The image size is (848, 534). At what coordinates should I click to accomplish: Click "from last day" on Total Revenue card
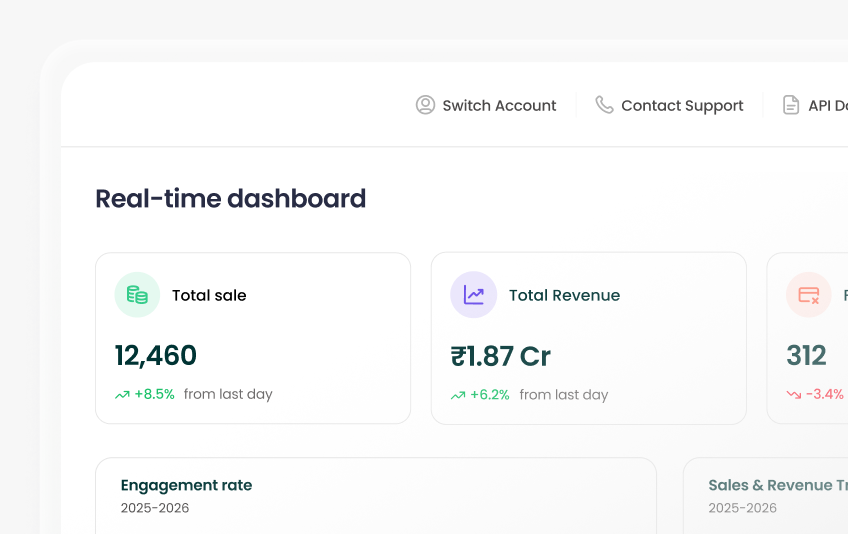click(564, 395)
